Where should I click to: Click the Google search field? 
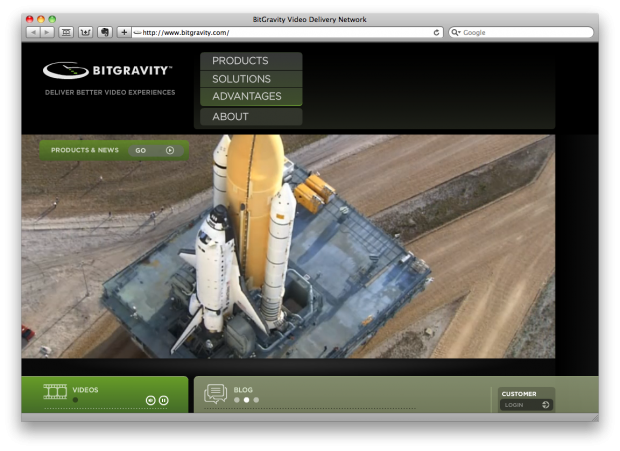point(521,32)
